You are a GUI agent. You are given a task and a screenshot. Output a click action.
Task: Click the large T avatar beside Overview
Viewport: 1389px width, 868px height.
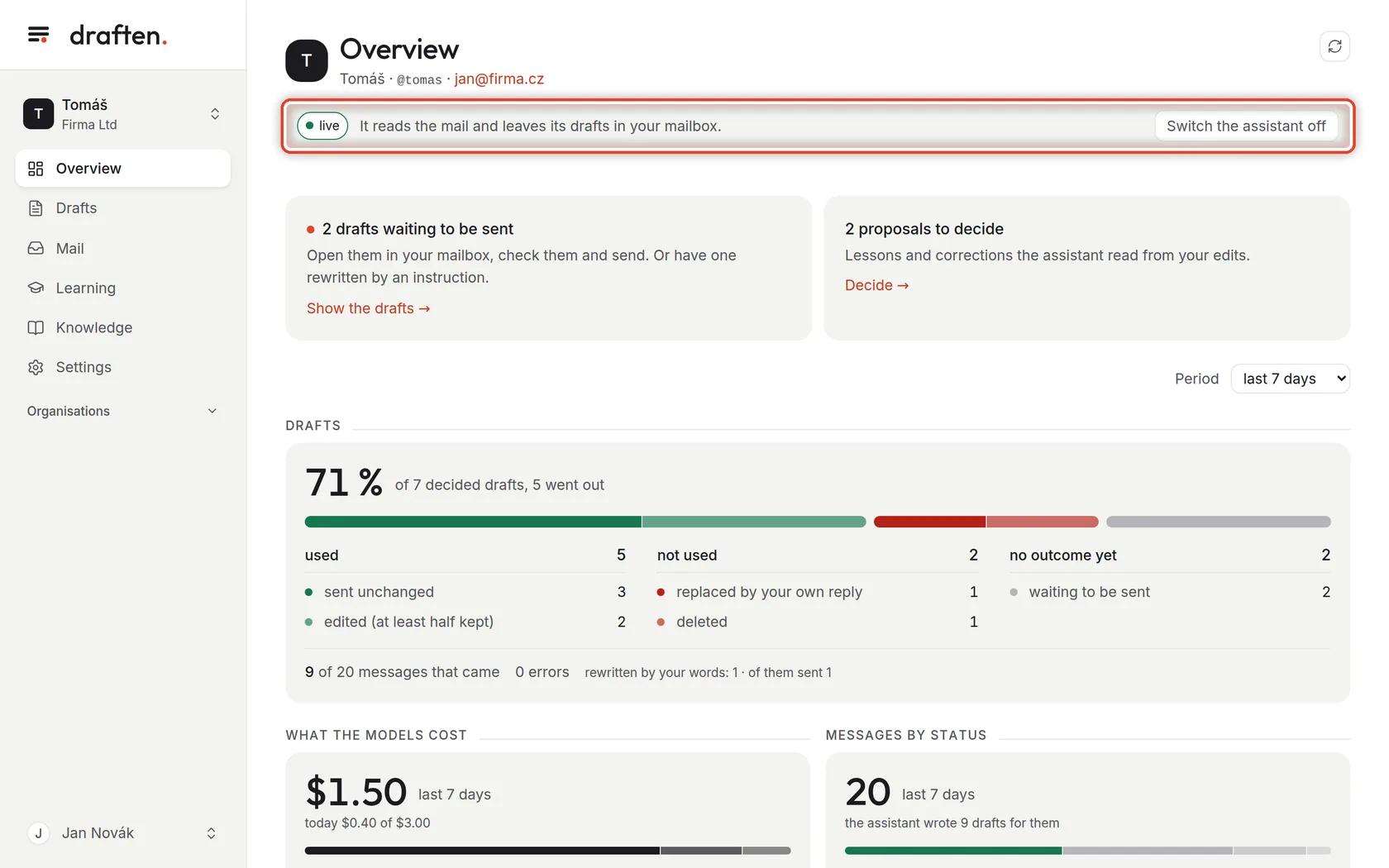coord(307,60)
